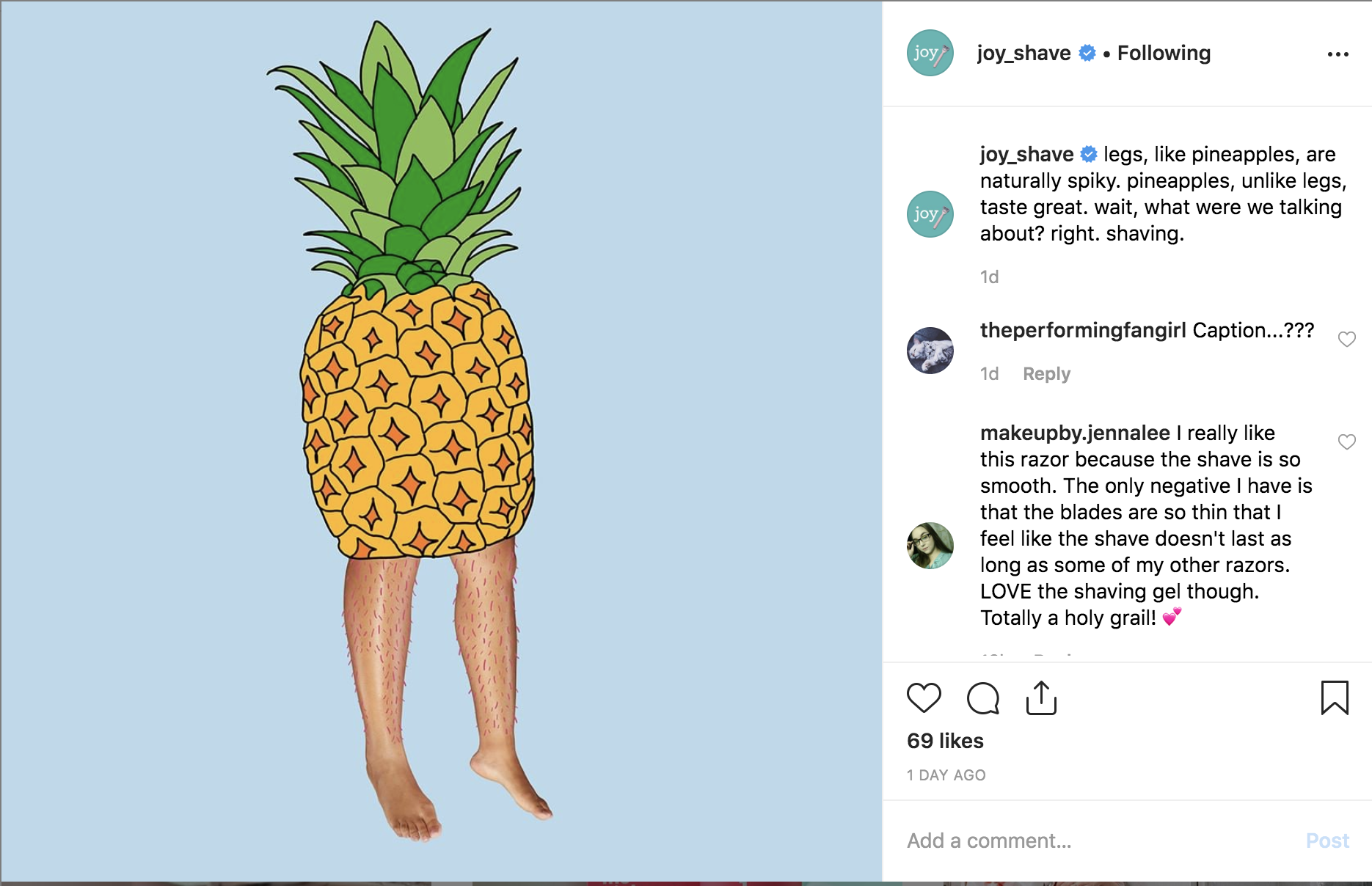Like theperformingfangirl's comment
1372x886 pixels.
click(1346, 340)
